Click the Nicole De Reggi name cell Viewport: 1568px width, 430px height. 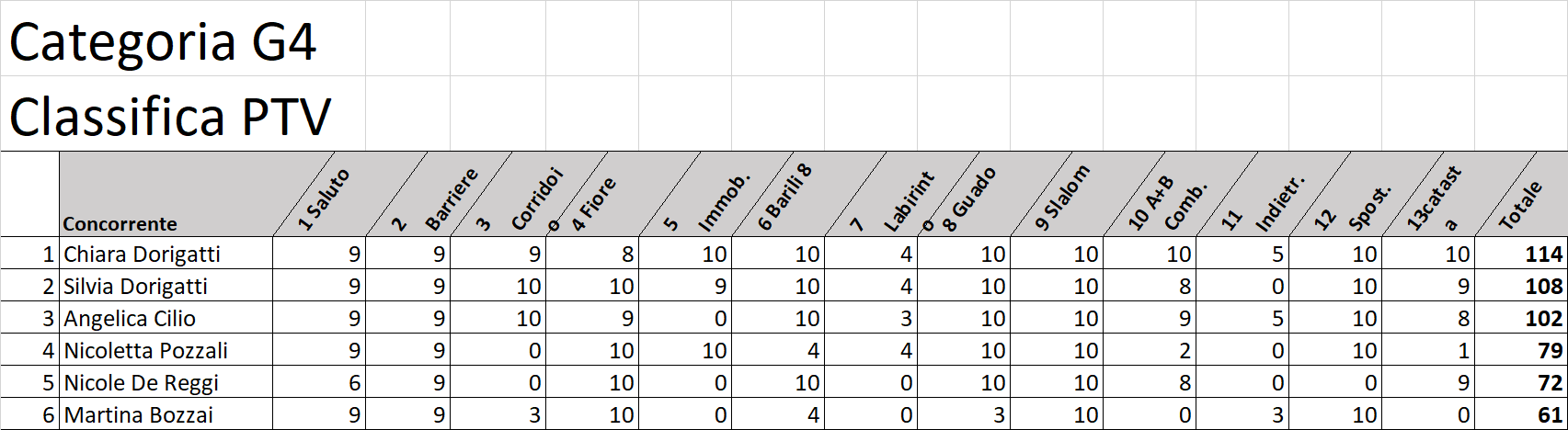coord(141,383)
